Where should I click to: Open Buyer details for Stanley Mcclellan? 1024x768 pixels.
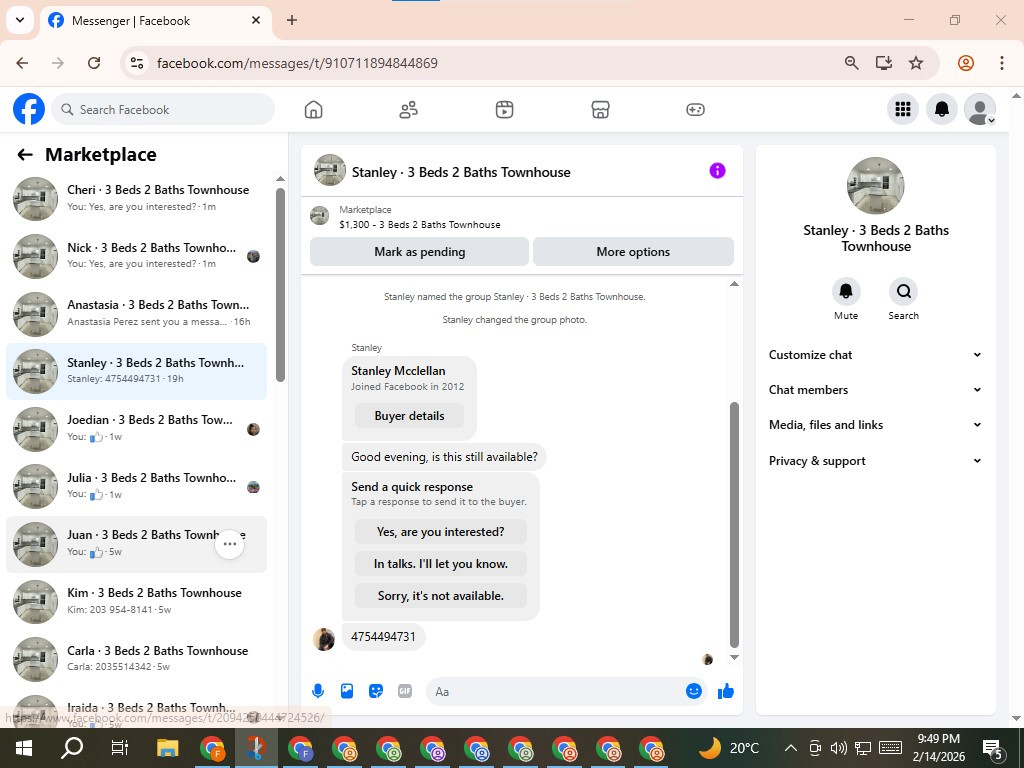(x=409, y=416)
